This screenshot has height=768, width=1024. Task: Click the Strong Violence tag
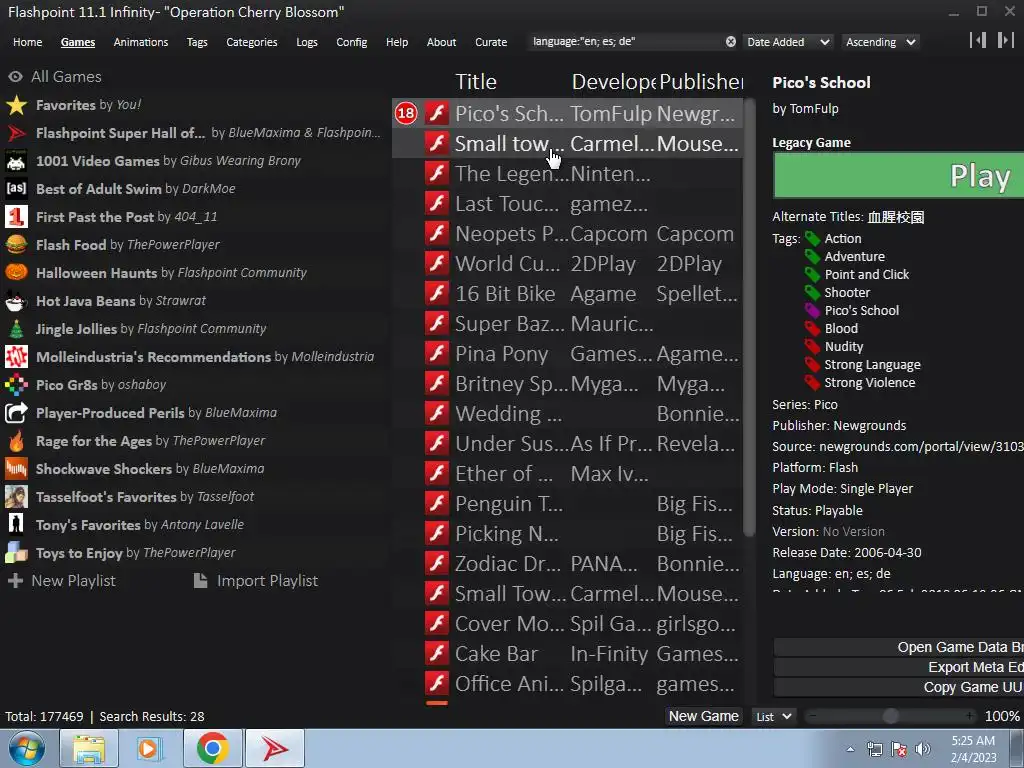[869, 383]
